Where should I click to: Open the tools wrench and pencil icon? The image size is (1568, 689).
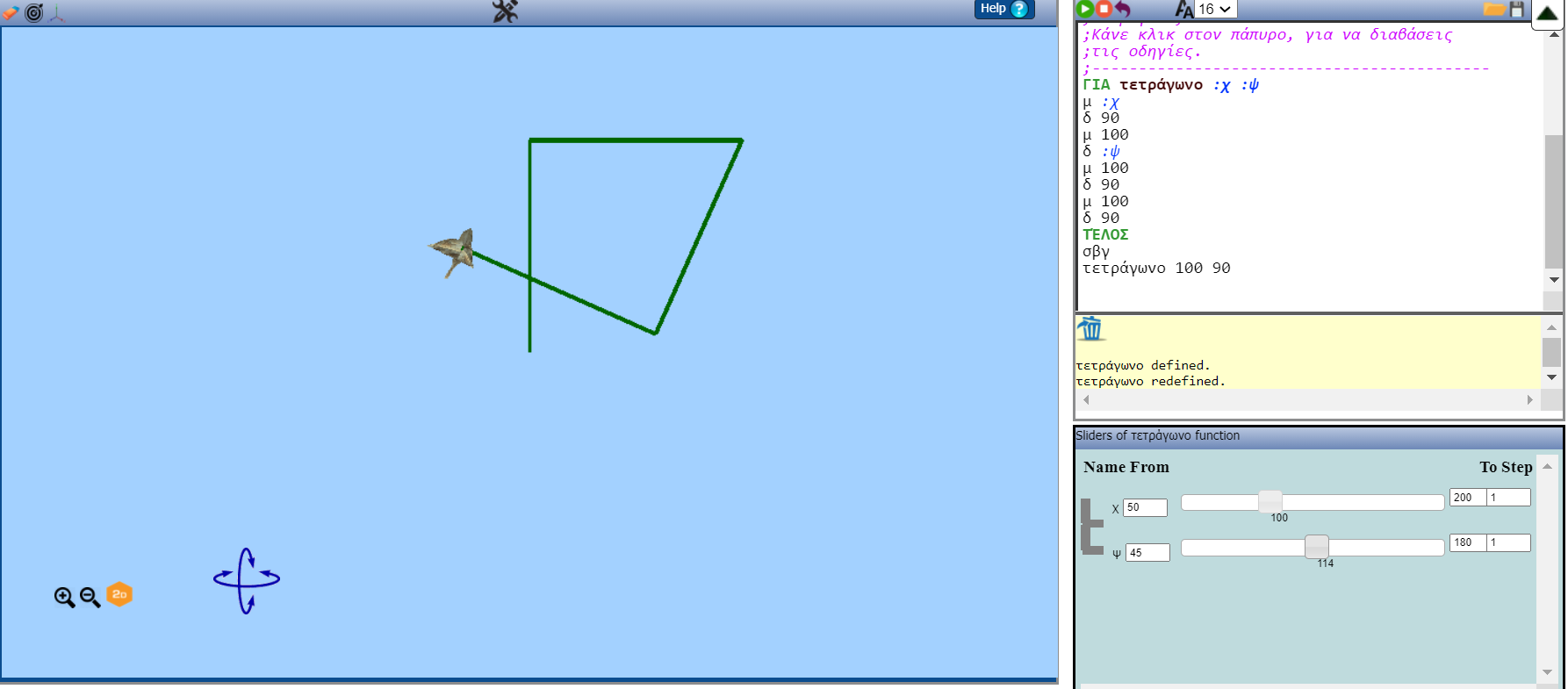point(505,11)
